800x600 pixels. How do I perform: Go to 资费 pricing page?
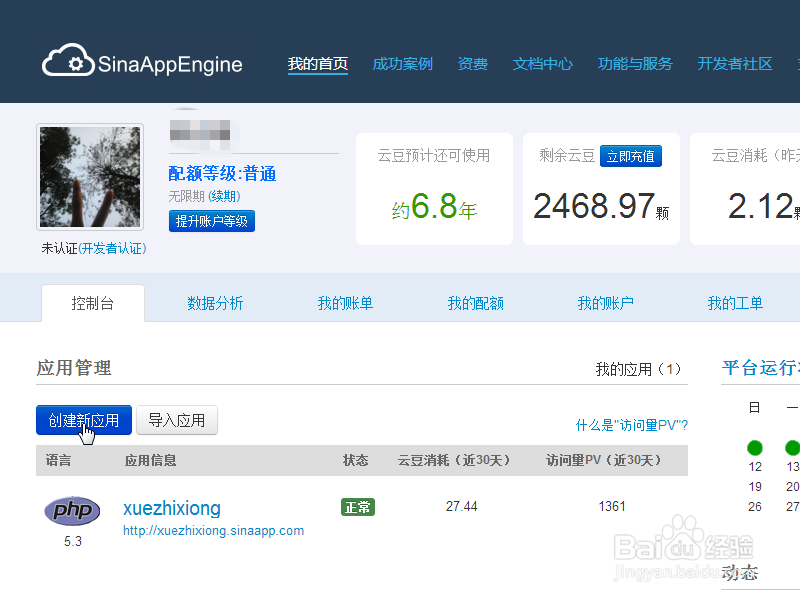472,64
